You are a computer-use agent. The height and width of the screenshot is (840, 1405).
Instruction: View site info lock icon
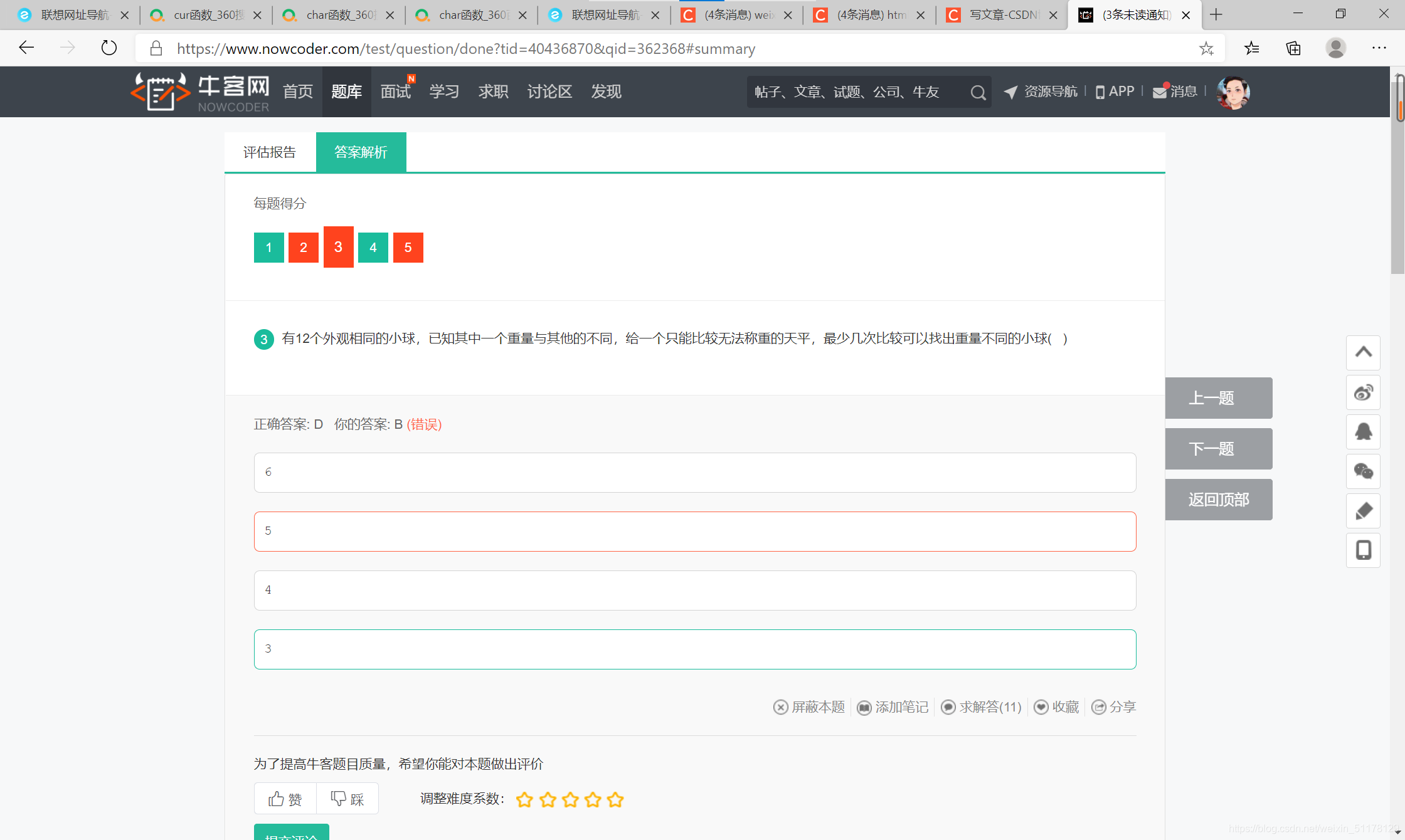pos(156,48)
